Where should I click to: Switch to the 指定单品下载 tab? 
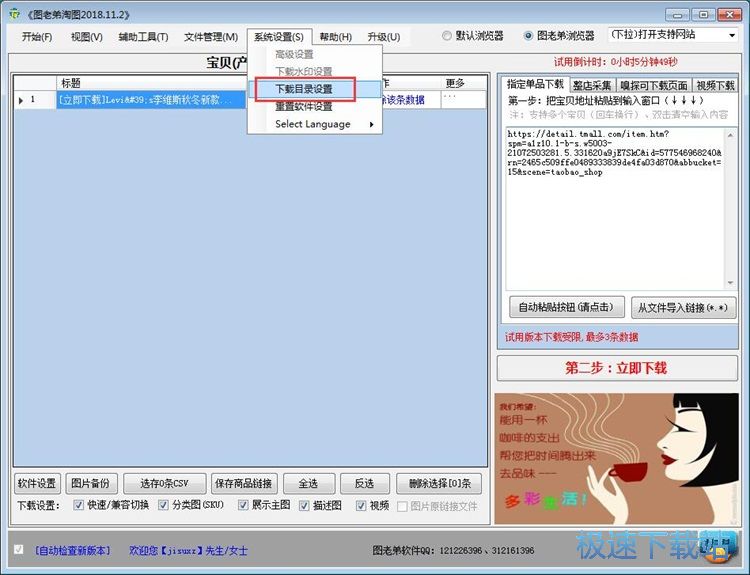[x=535, y=84]
